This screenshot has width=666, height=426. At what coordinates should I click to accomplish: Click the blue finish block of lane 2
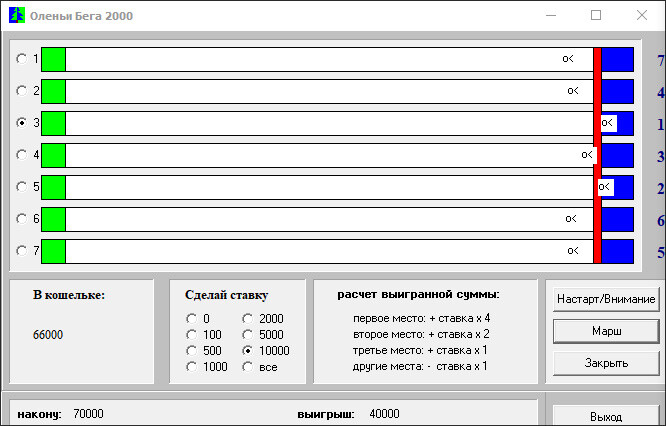(x=617, y=91)
